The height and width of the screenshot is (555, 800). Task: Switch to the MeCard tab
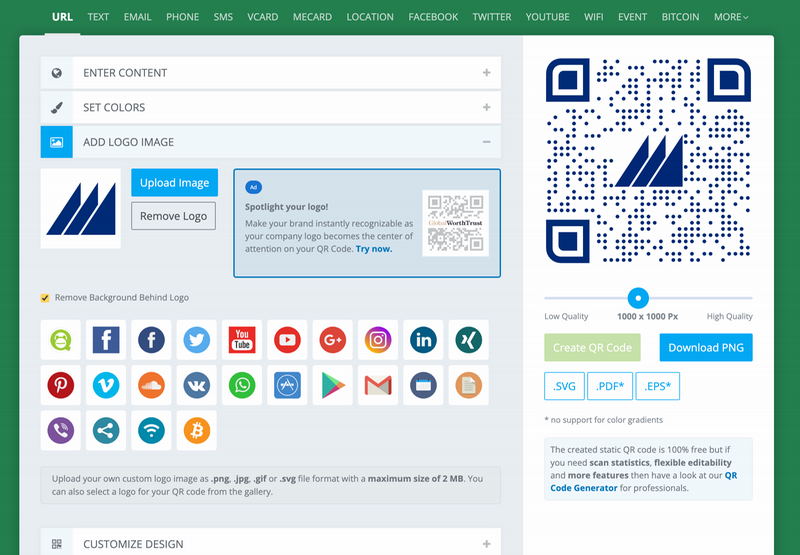[x=312, y=17]
